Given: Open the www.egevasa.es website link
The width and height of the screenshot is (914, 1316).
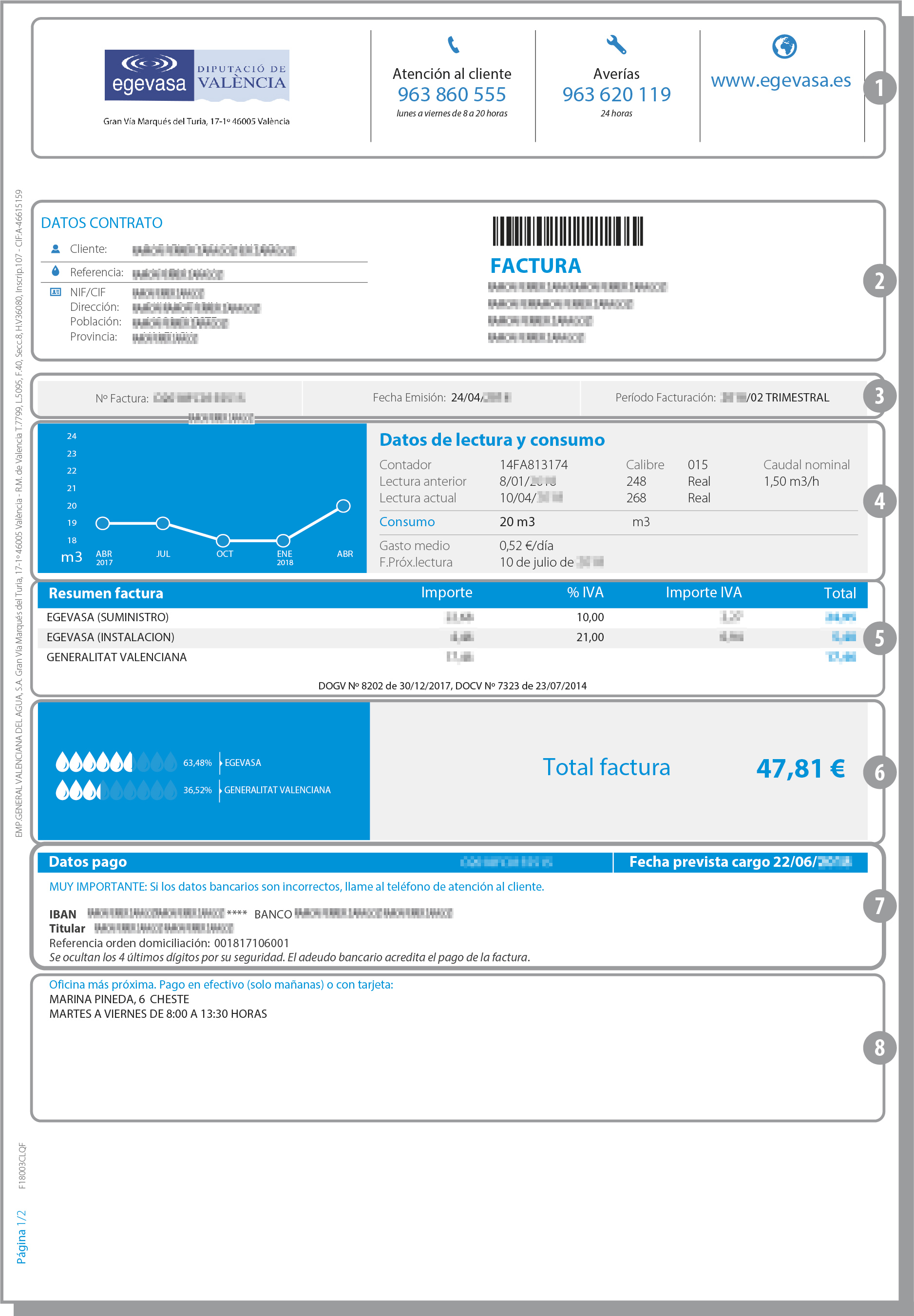Looking at the screenshot, I should point(781,80).
